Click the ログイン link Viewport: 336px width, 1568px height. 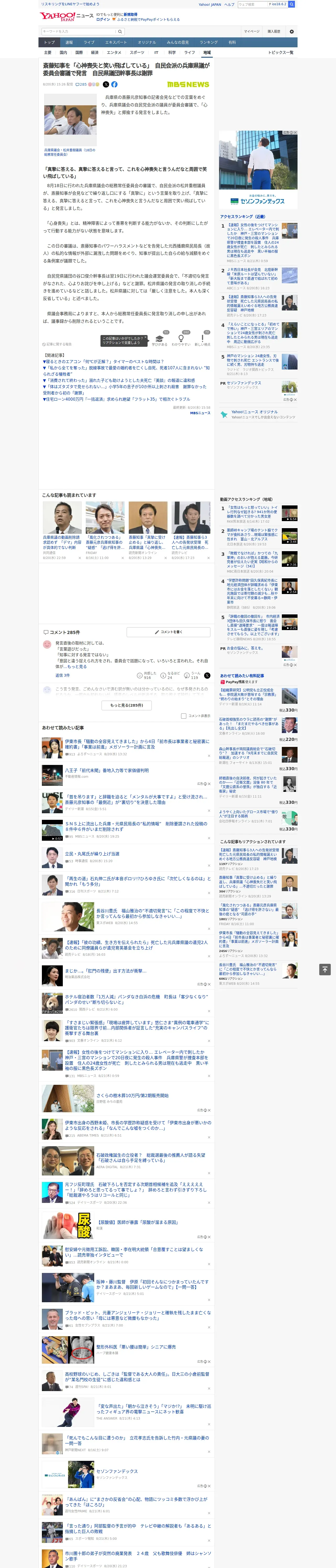[103, 20]
